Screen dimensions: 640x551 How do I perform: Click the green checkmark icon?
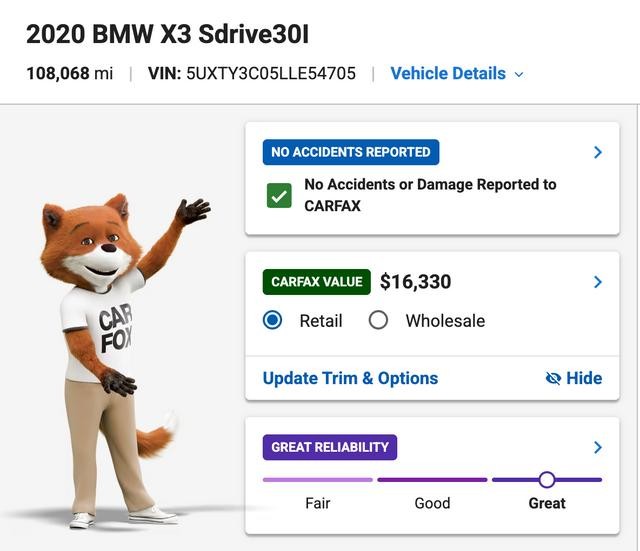click(x=279, y=196)
